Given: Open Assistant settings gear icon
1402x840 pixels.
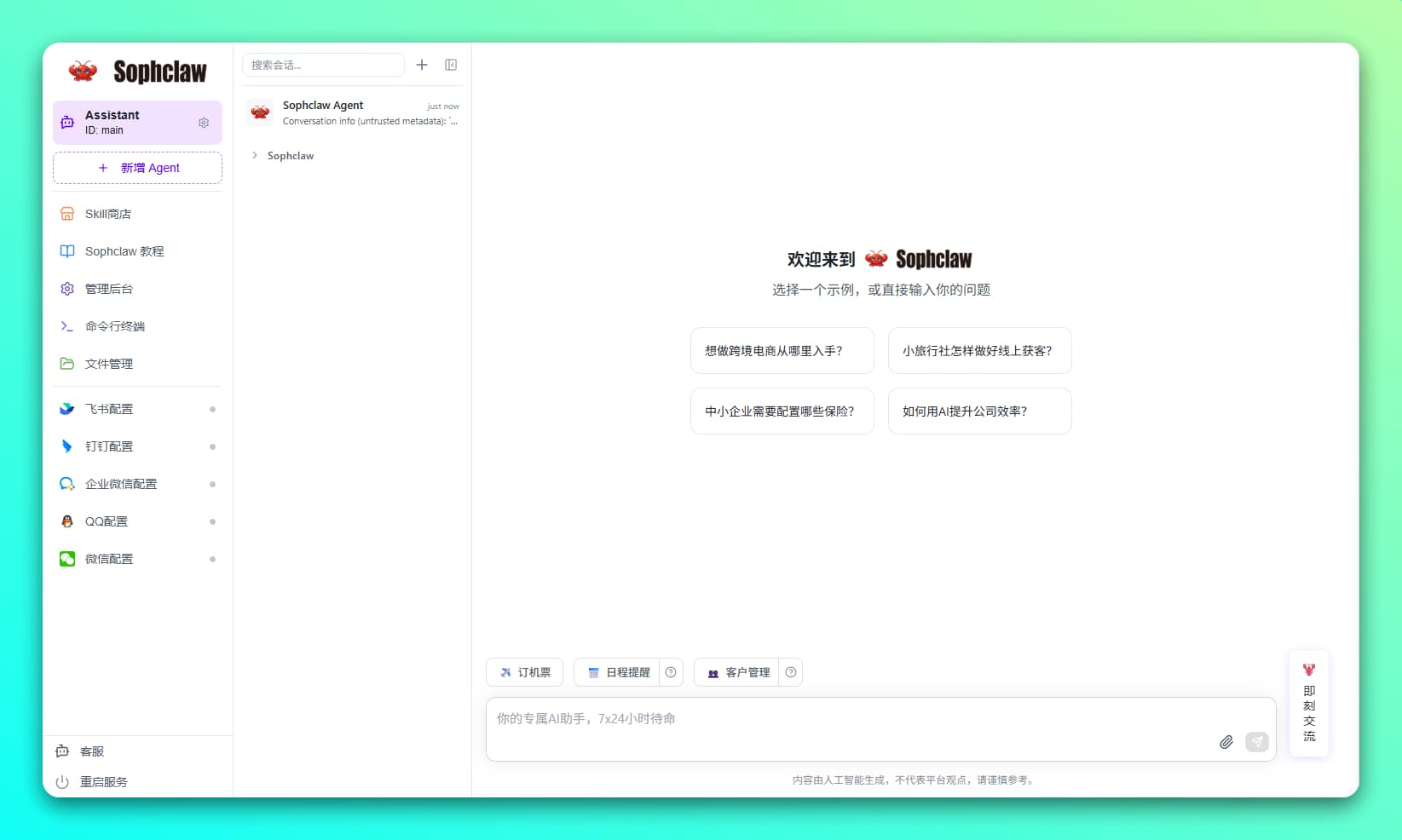Looking at the screenshot, I should coord(204,123).
